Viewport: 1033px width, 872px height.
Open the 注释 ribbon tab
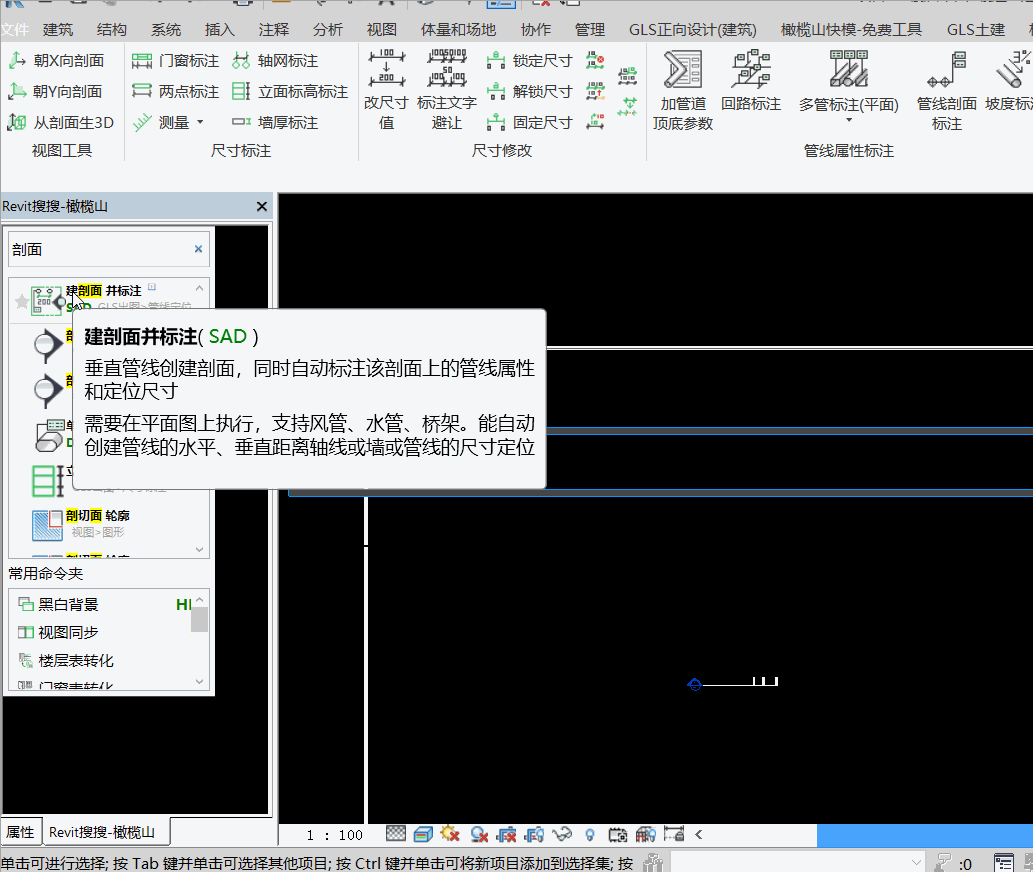(273, 30)
